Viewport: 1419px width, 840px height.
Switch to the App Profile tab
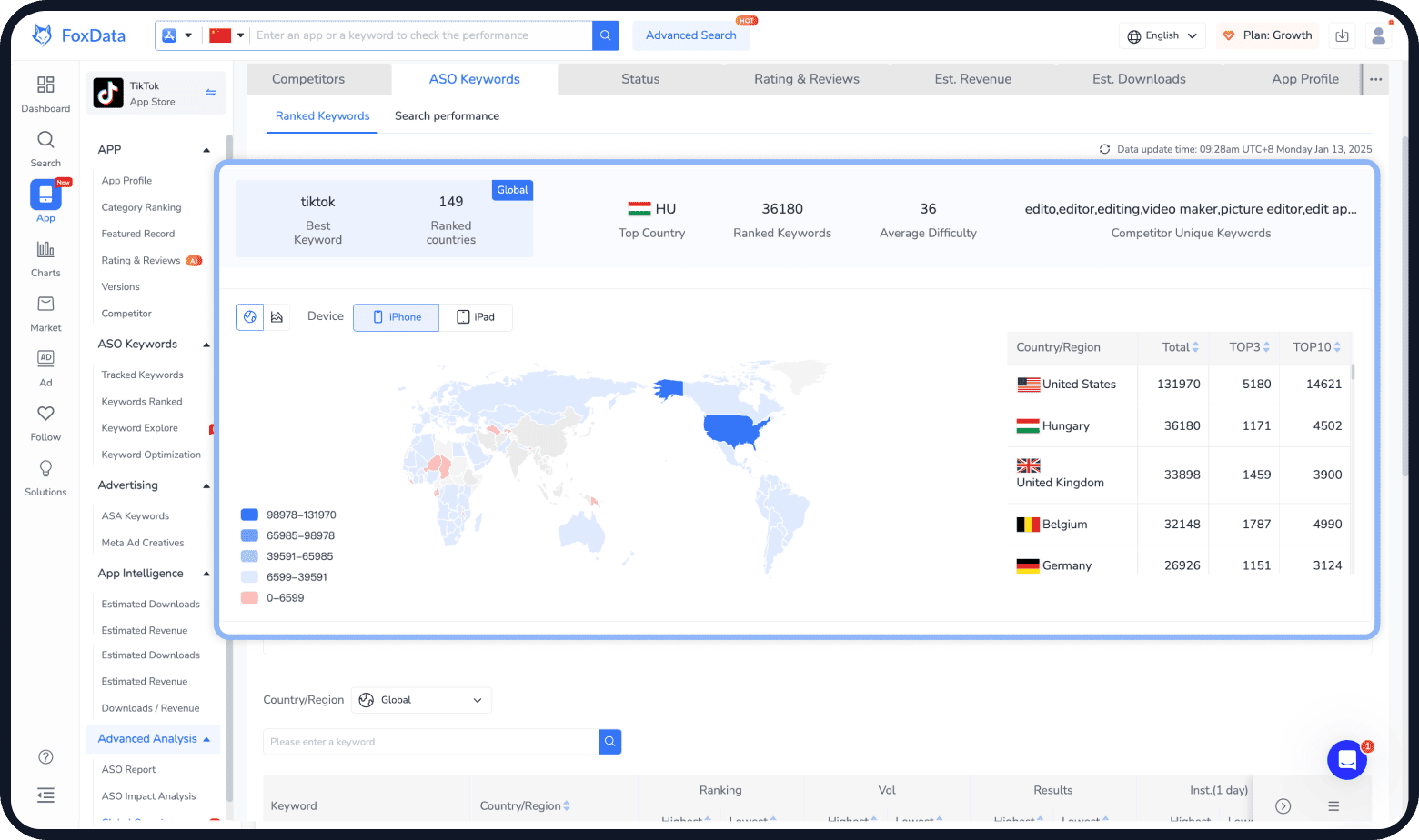(1305, 79)
